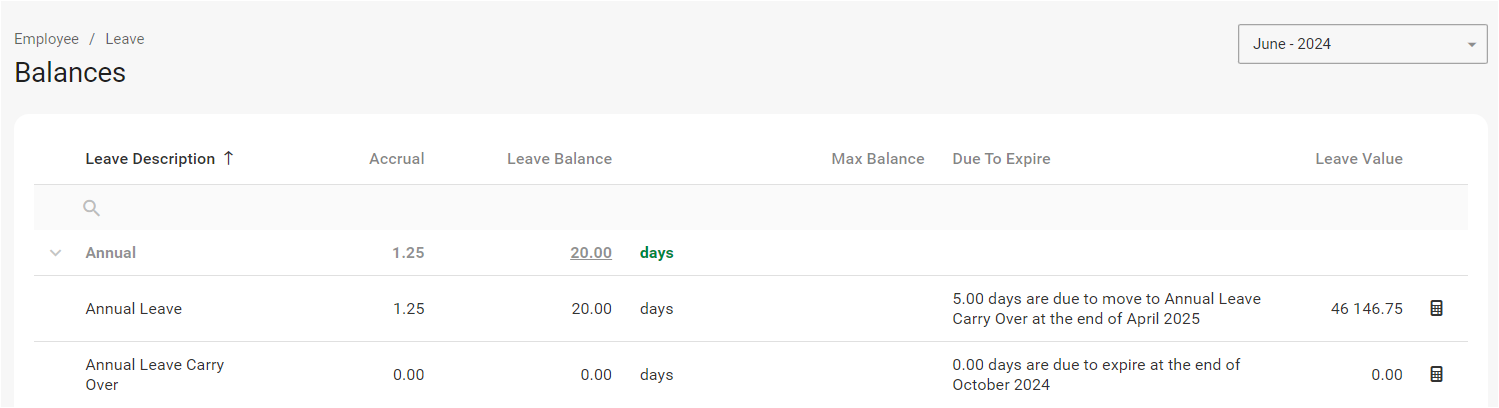Go to the Leave breadcrumb
This screenshot has height=408, width=1499.
[x=125, y=39]
